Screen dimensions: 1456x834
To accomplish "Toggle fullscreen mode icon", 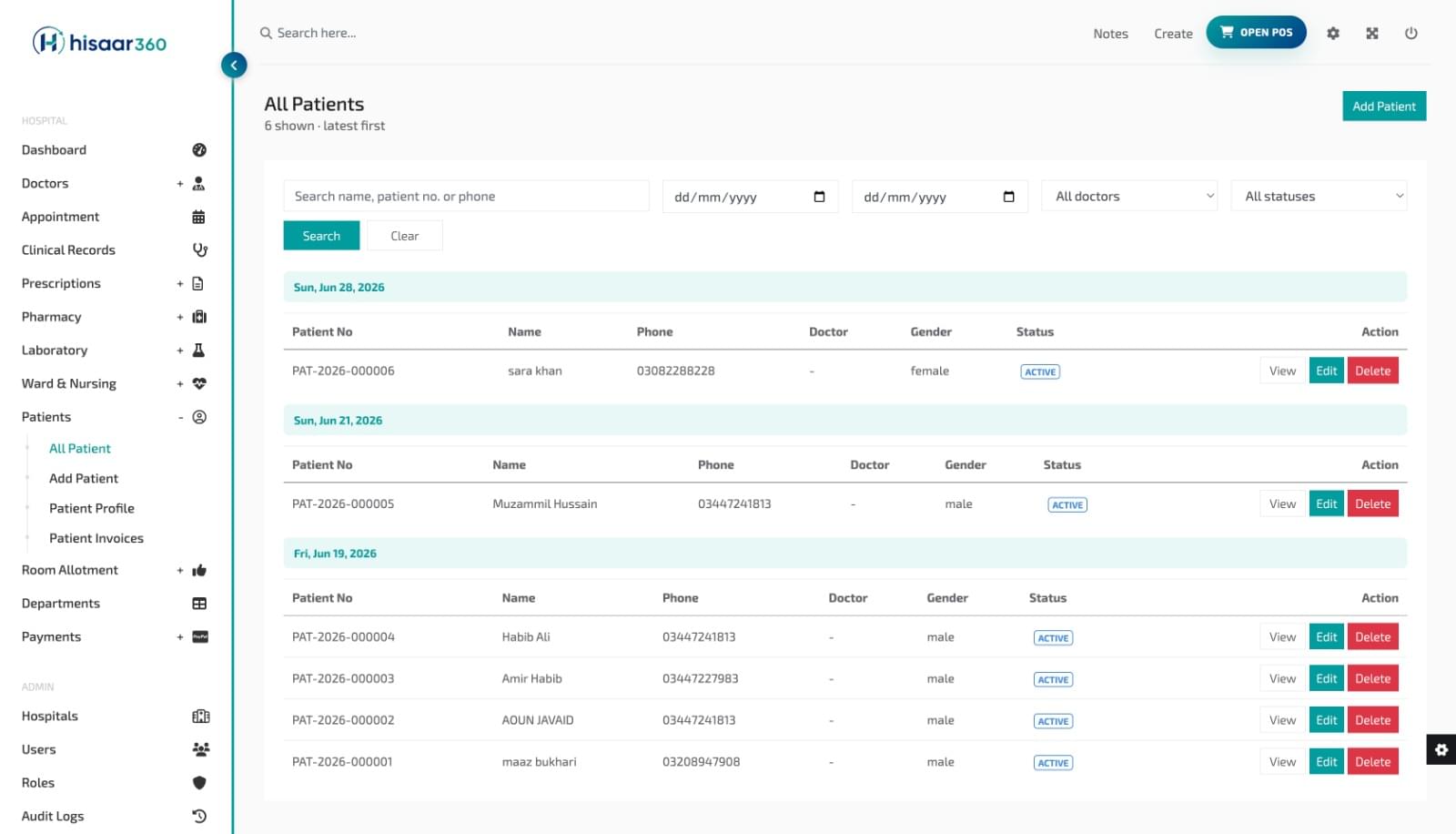I will coord(1372,34).
